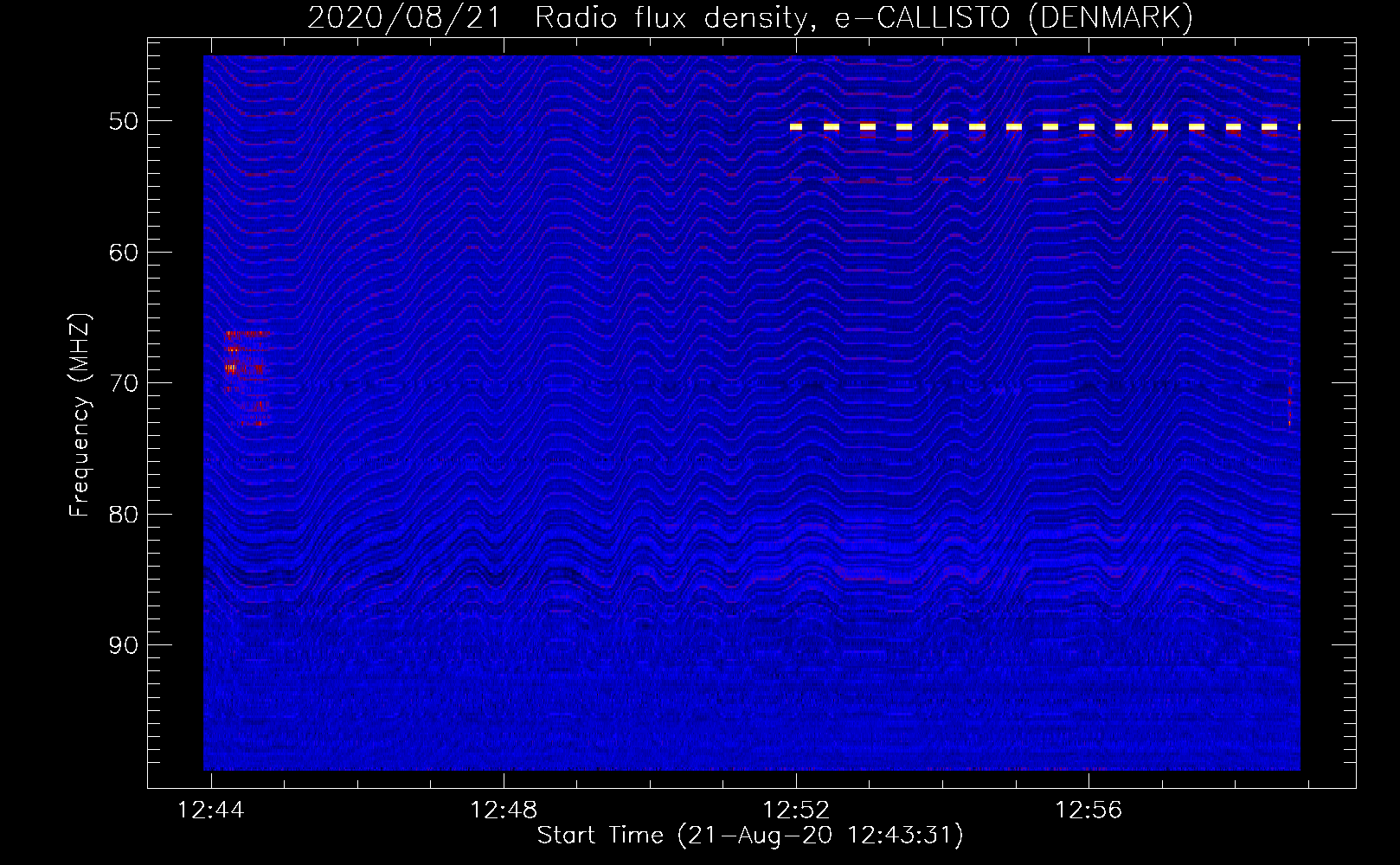This screenshot has height=865, width=1400.
Task: Click the 60 frequency tick label
Action: point(124,253)
